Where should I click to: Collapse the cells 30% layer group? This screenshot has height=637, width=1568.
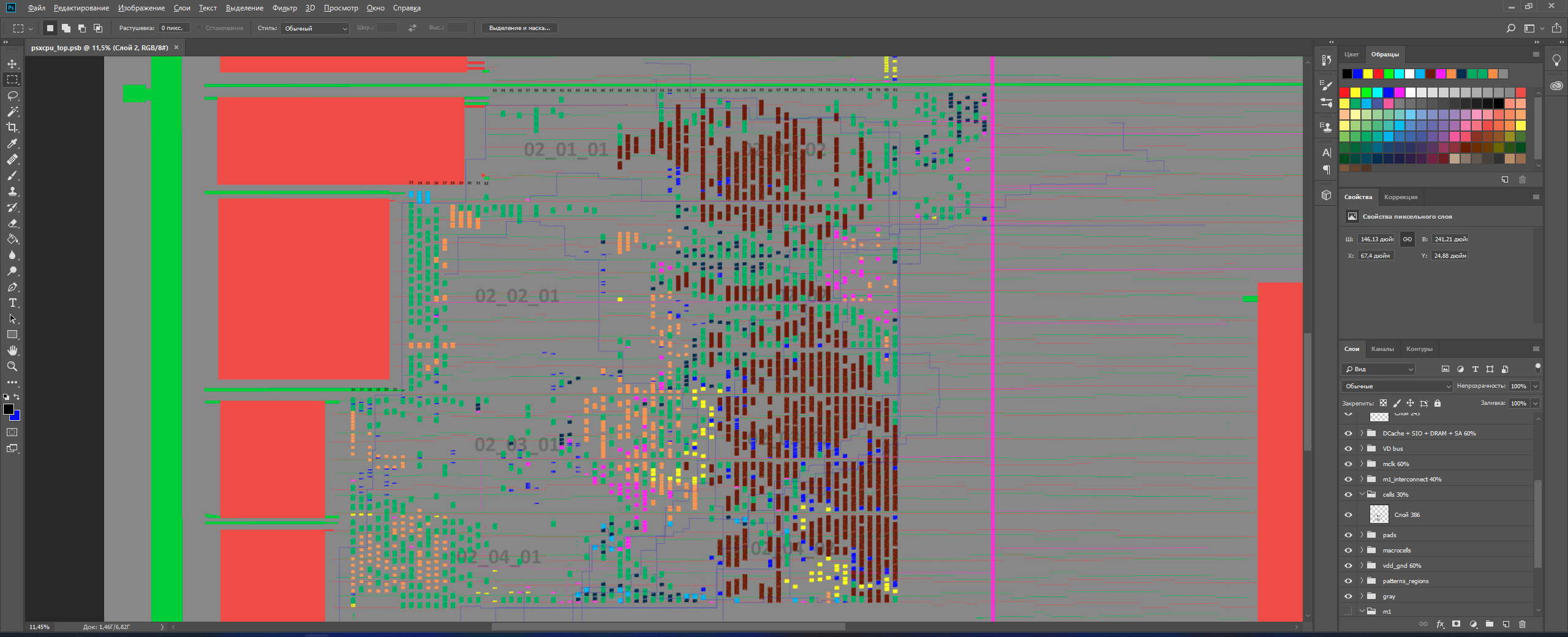click(1362, 494)
